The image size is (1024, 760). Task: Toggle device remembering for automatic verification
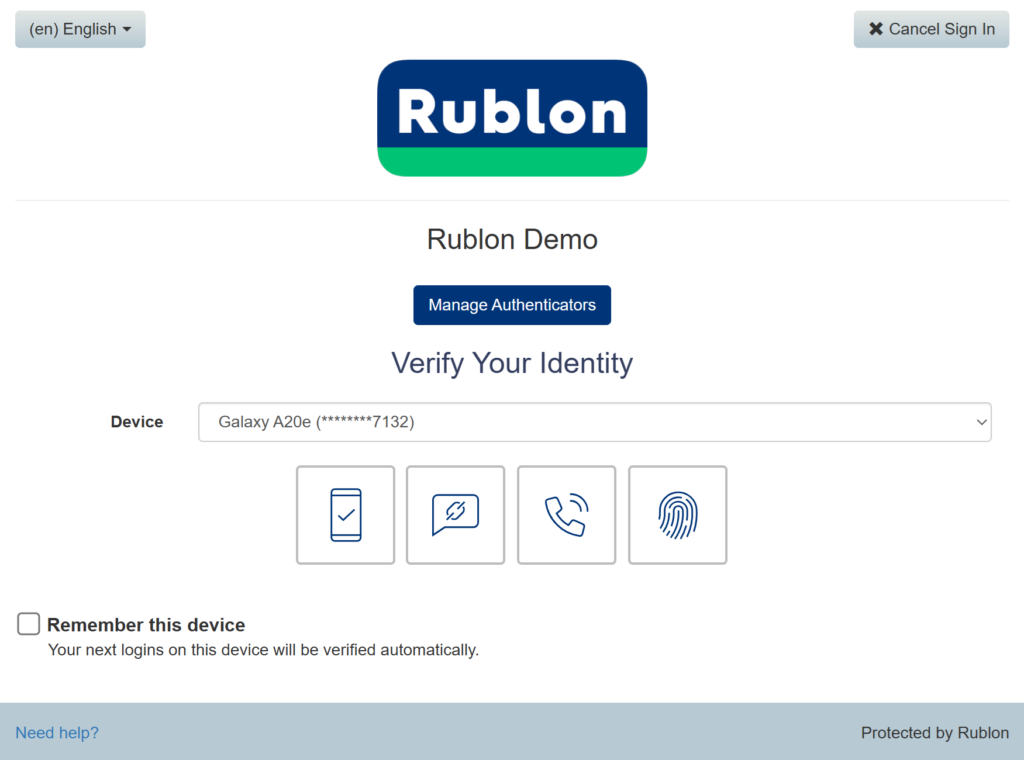point(28,623)
